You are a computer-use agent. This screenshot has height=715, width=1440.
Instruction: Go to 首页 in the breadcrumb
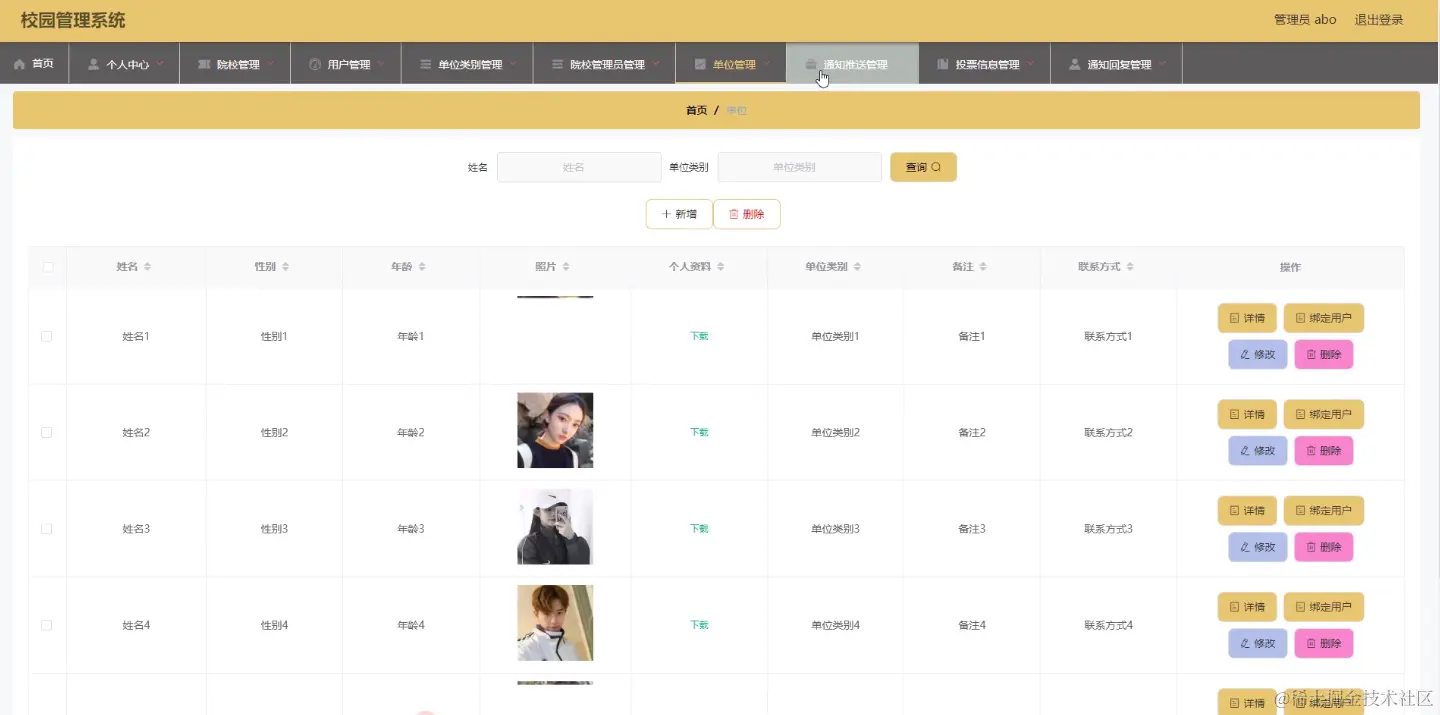point(696,110)
